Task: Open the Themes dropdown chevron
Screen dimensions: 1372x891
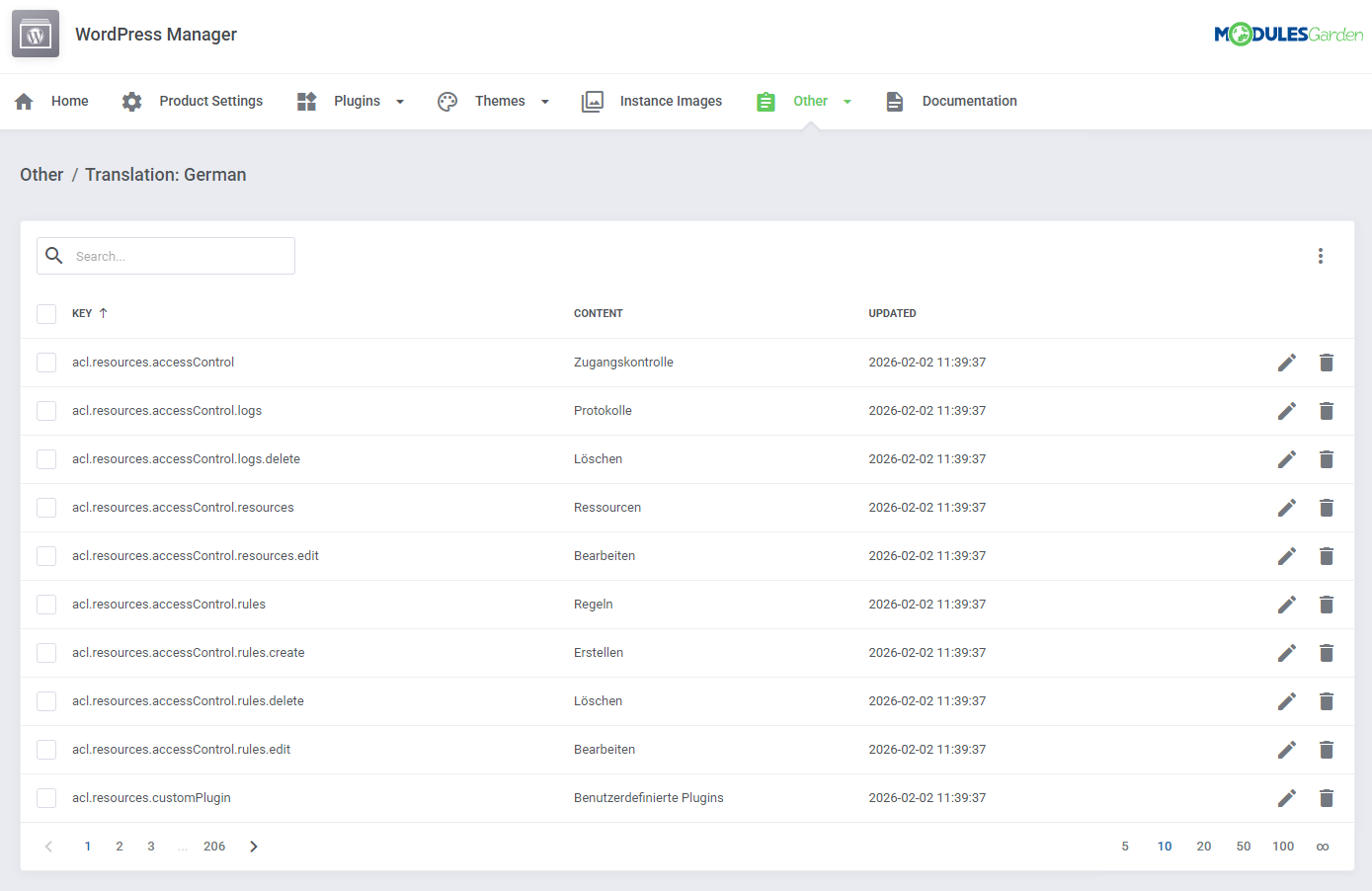Action: pos(543,101)
